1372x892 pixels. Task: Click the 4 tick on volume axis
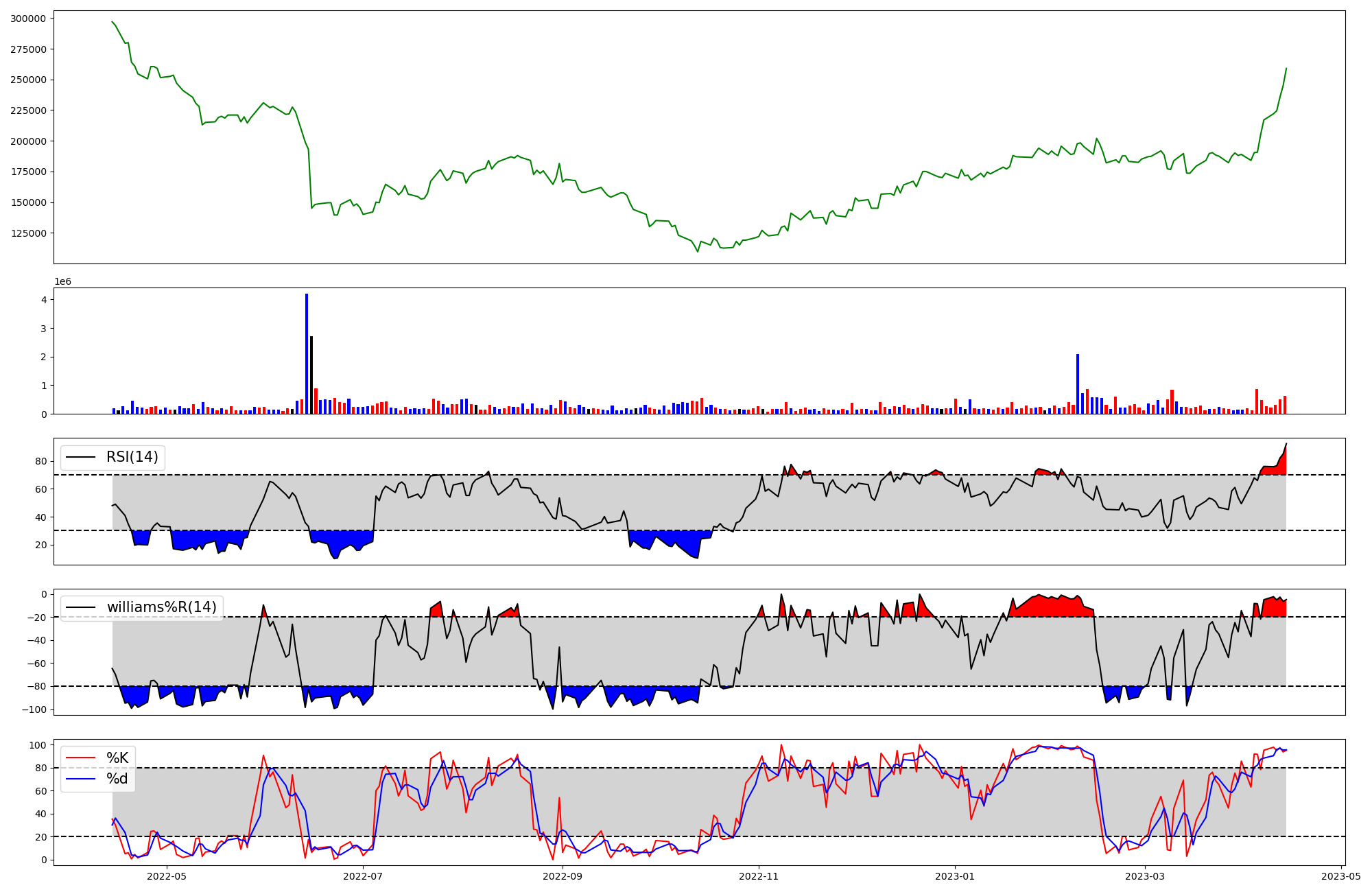point(44,300)
